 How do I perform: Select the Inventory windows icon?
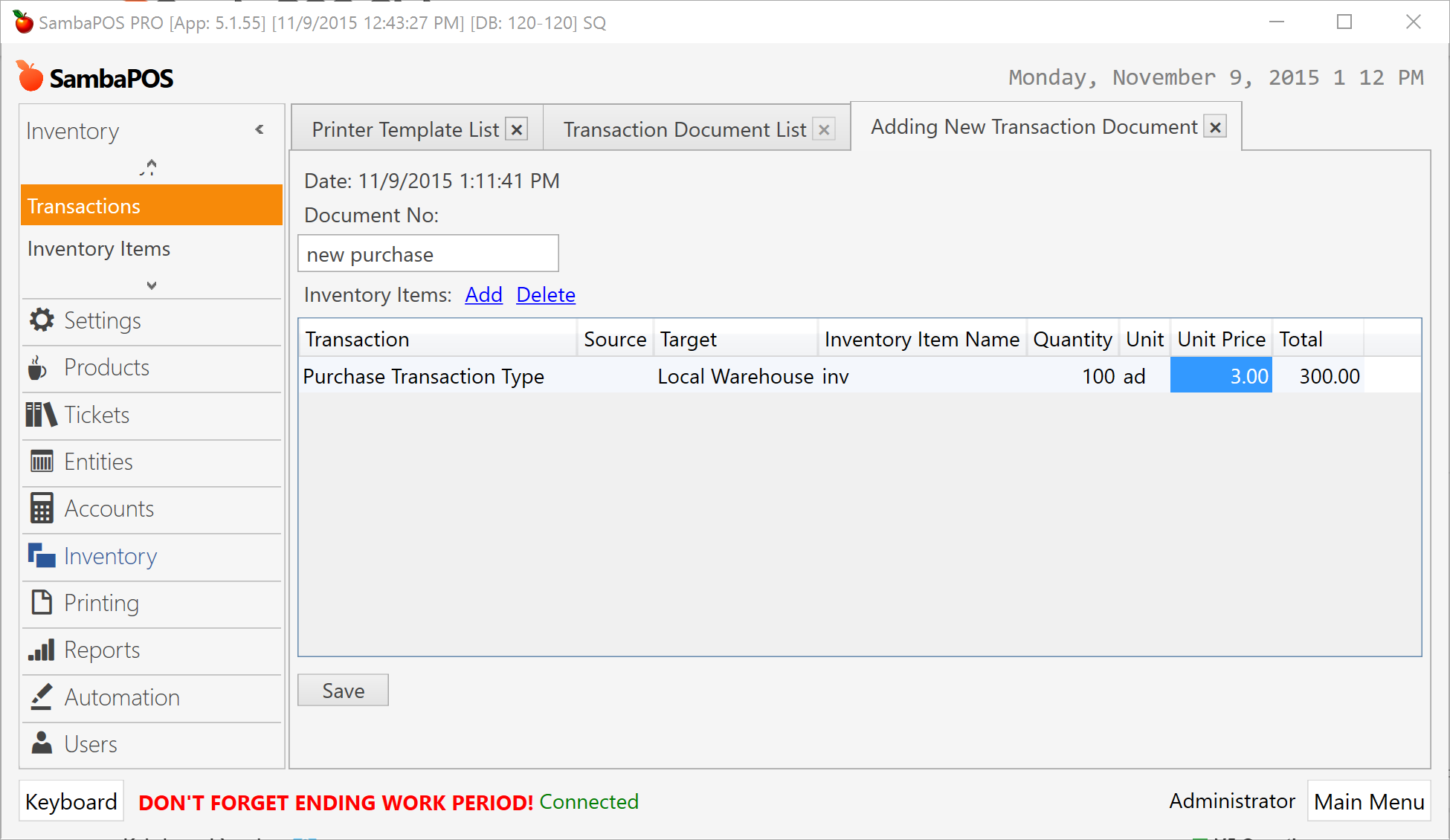[x=40, y=555]
